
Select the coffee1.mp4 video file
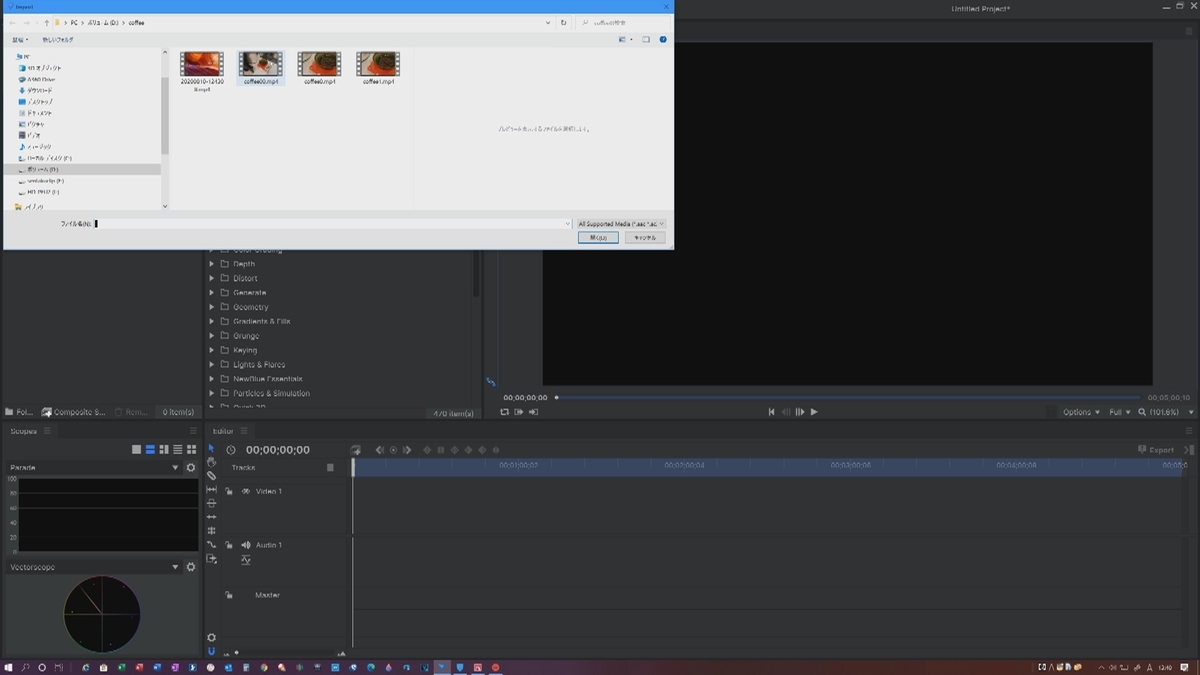378,68
